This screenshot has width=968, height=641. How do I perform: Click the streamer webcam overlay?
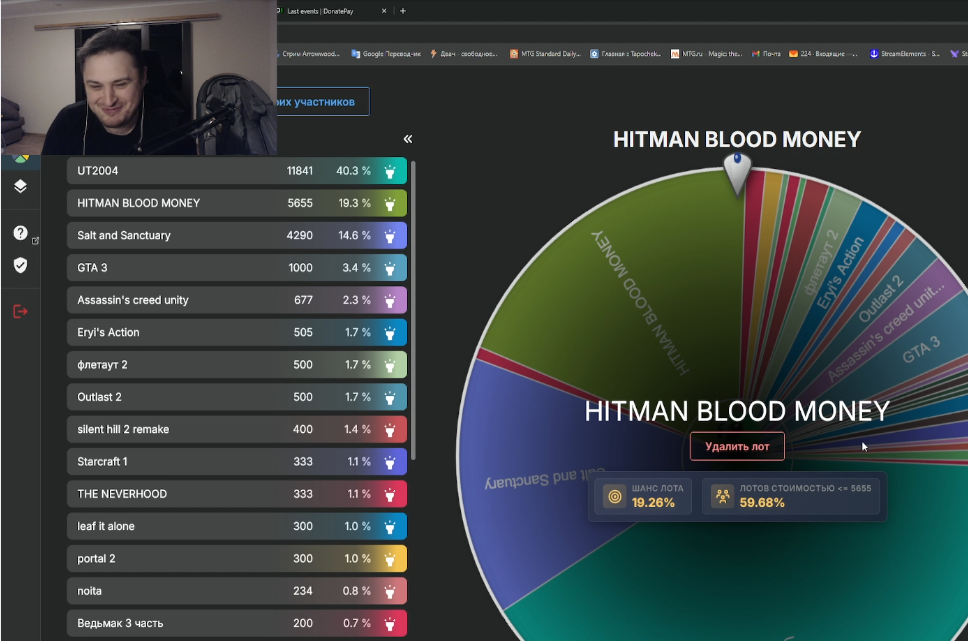pyautogui.click(x=139, y=77)
